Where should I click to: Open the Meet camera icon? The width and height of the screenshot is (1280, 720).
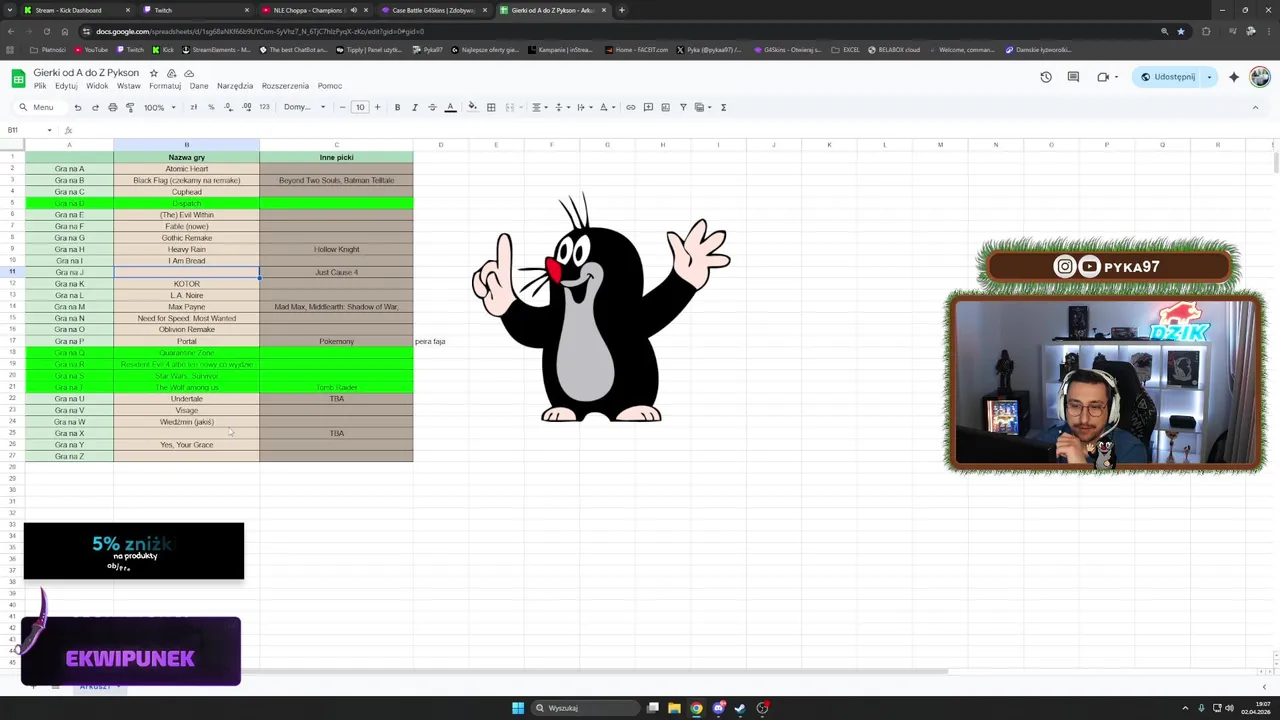1103,77
